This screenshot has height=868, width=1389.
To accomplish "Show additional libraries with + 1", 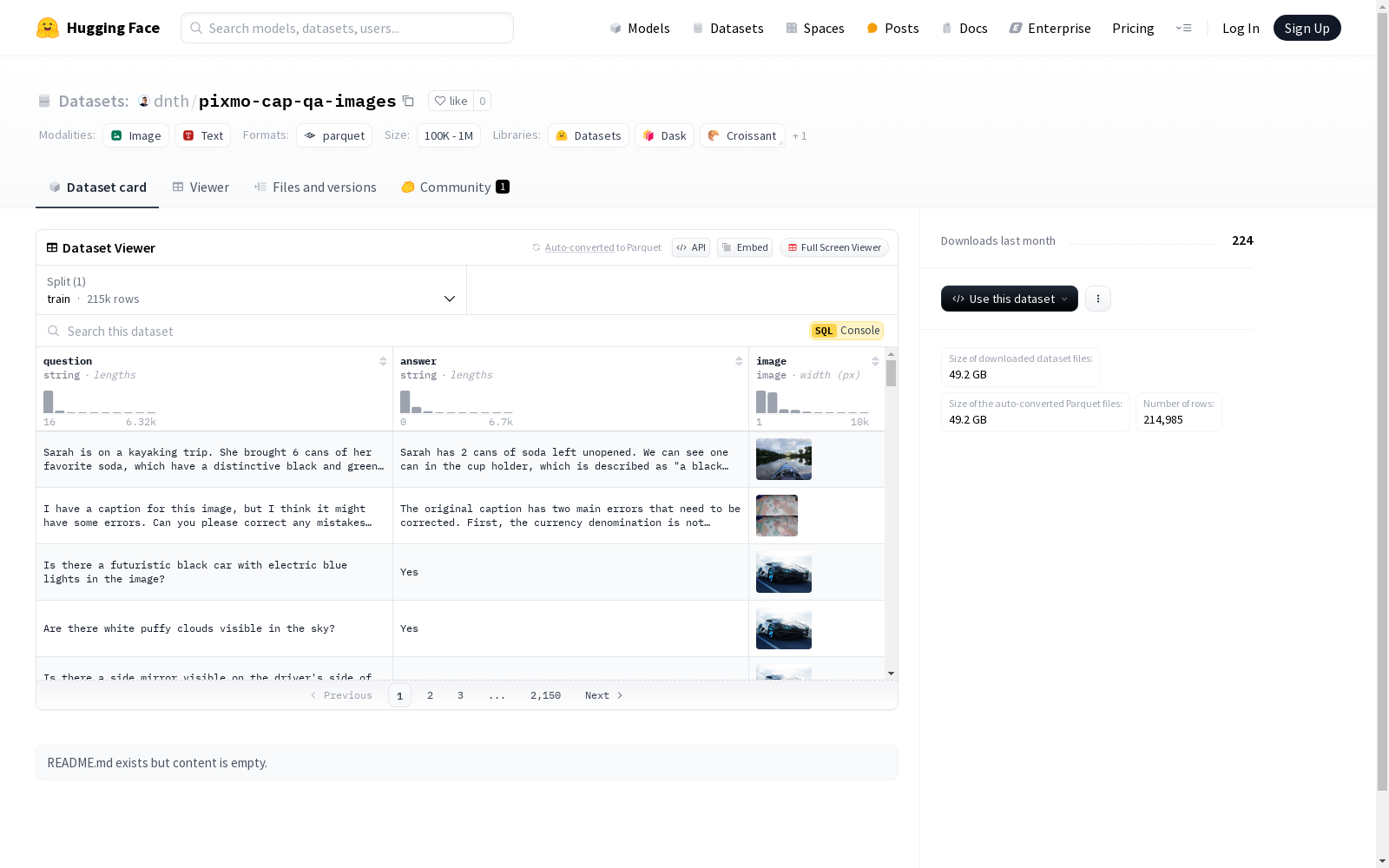I will [800, 135].
